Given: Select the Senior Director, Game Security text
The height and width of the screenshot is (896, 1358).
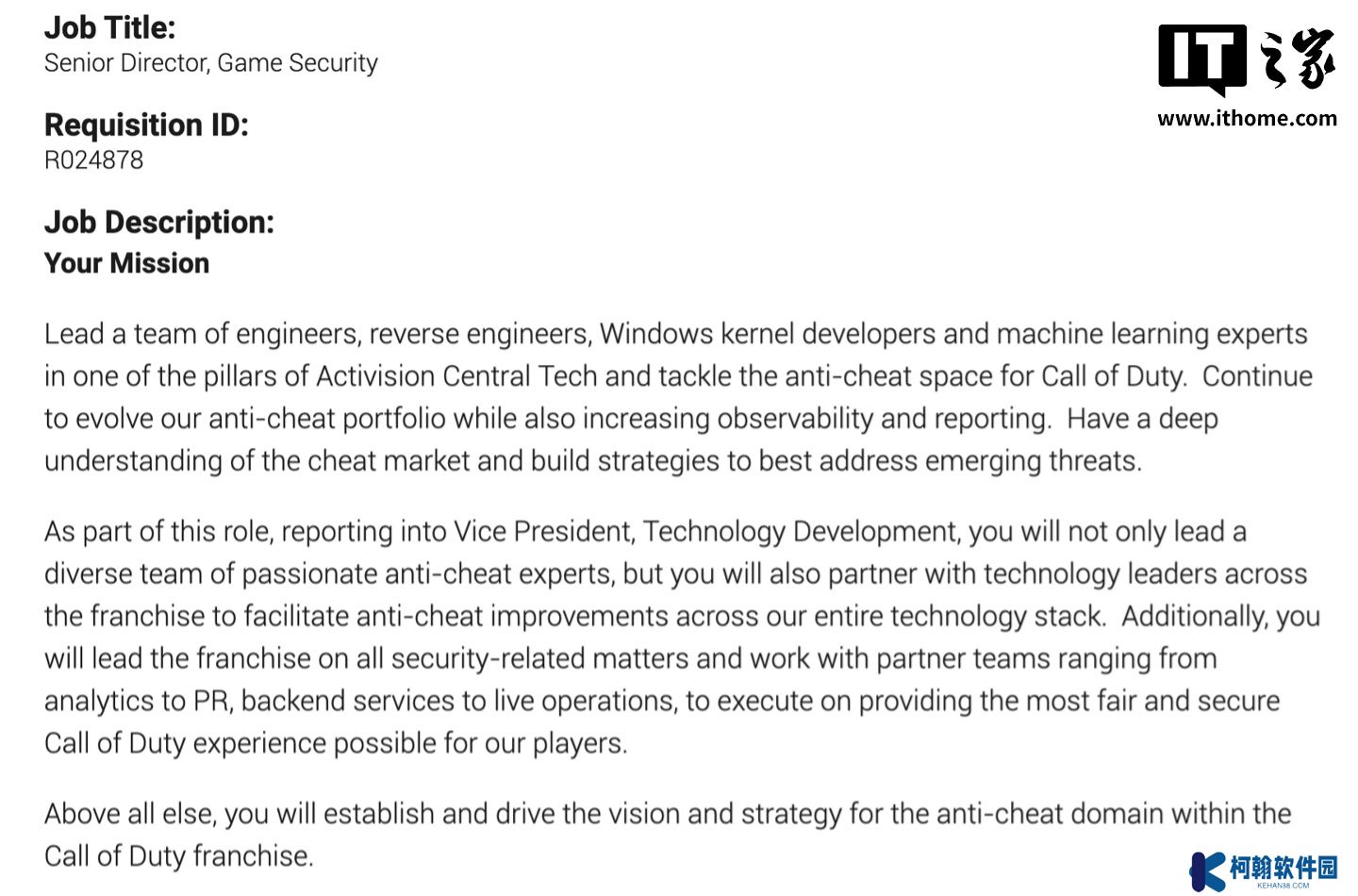Looking at the screenshot, I should (x=211, y=63).
